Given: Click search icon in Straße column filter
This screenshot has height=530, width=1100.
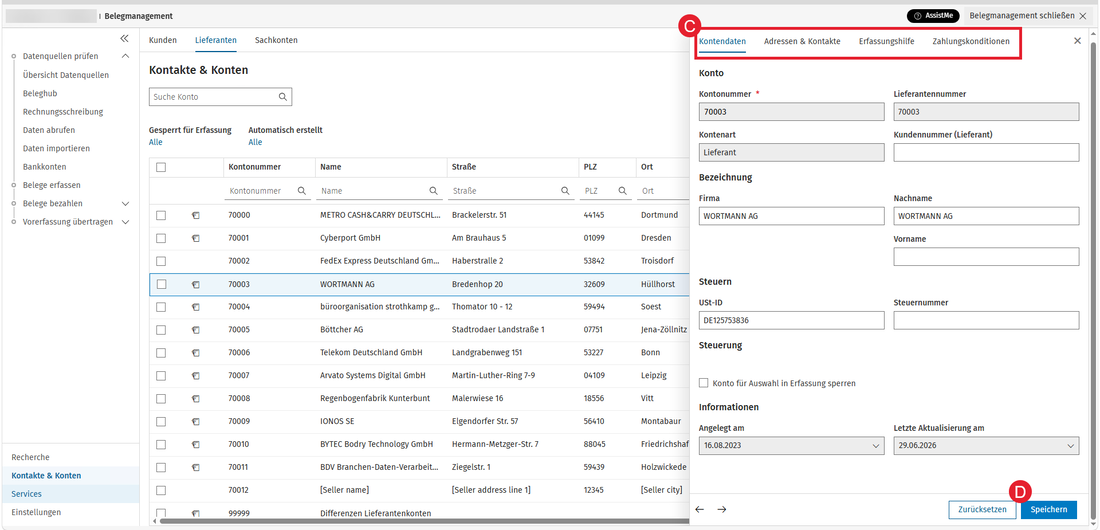Looking at the screenshot, I should (565, 190).
